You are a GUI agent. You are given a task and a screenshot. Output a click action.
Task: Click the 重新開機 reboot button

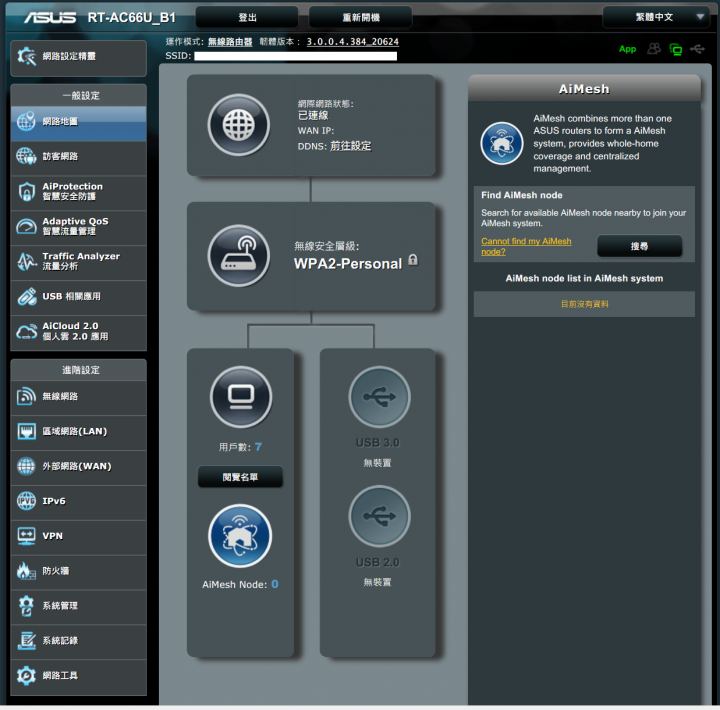pyautogui.click(x=360, y=17)
